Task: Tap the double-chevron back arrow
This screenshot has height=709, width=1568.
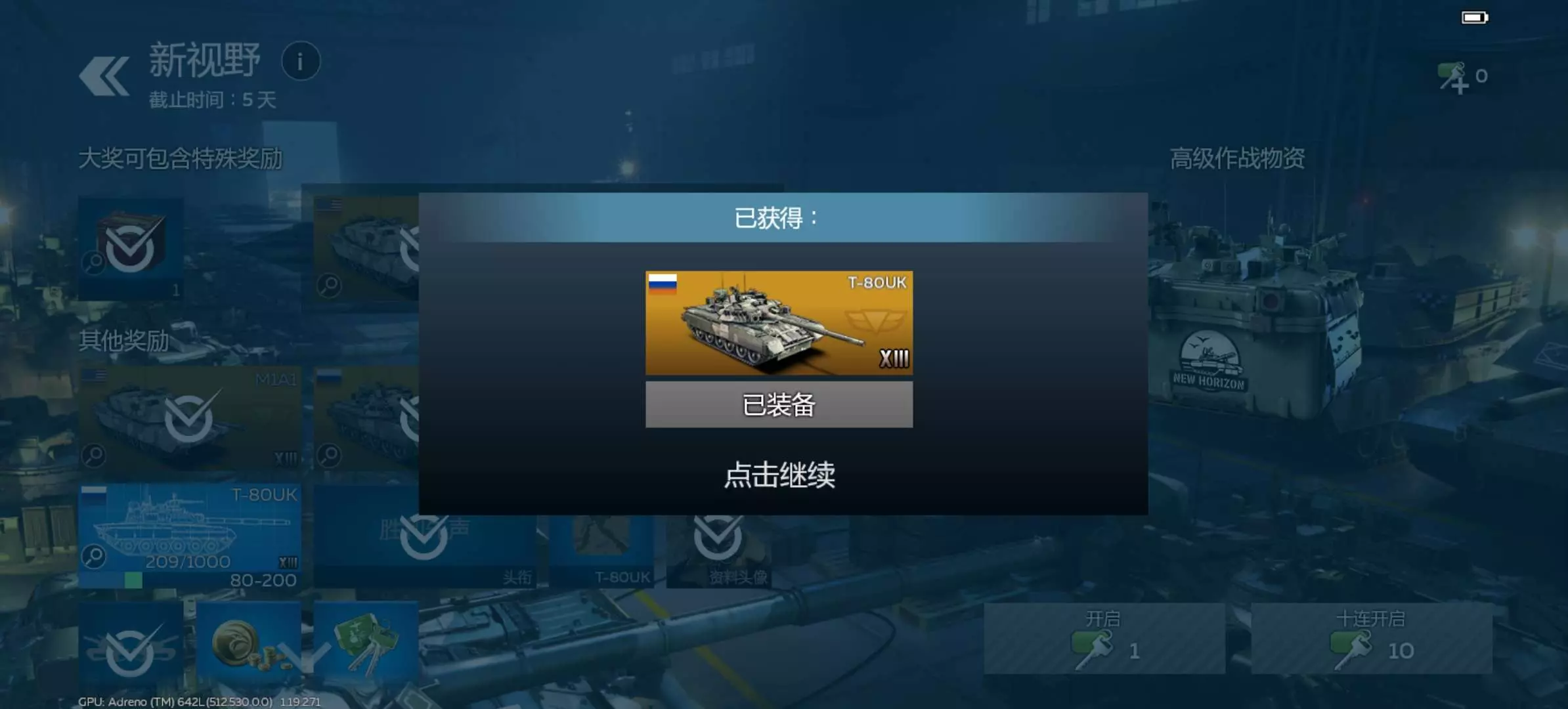Action: point(104,75)
